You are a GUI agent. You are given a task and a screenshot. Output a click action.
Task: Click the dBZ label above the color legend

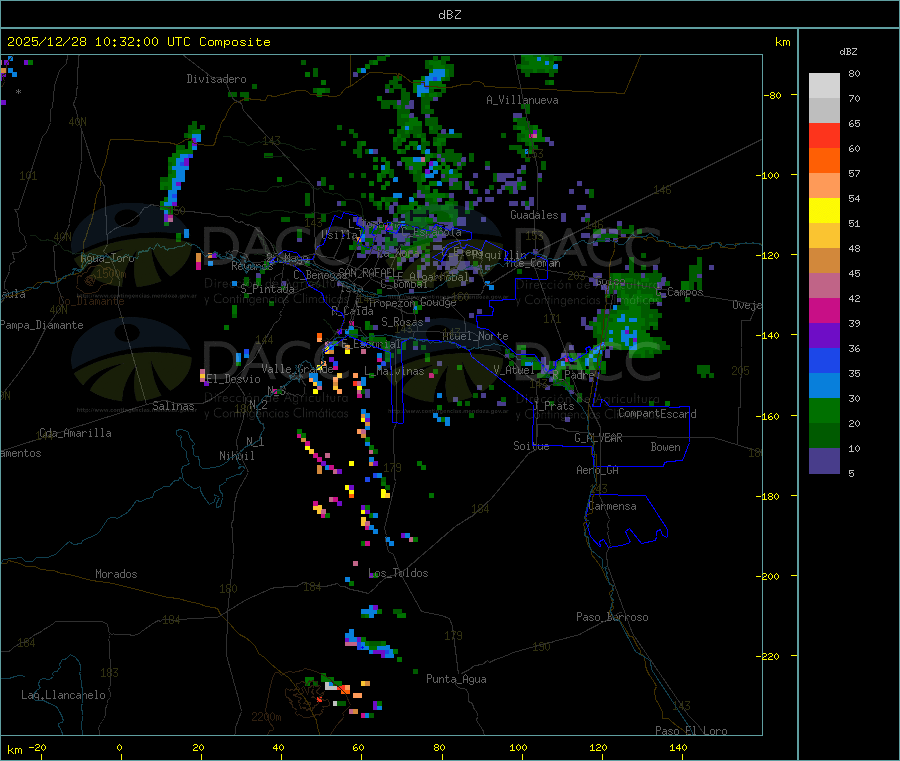click(x=848, y=52)
